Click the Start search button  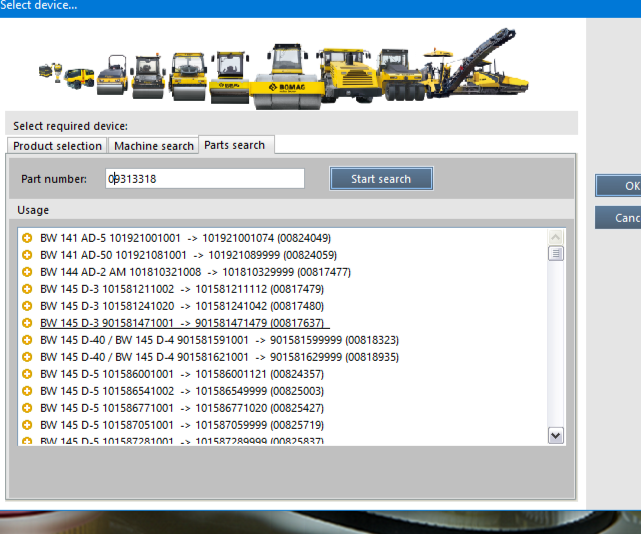pyautogui.click(x=381, y=179)
